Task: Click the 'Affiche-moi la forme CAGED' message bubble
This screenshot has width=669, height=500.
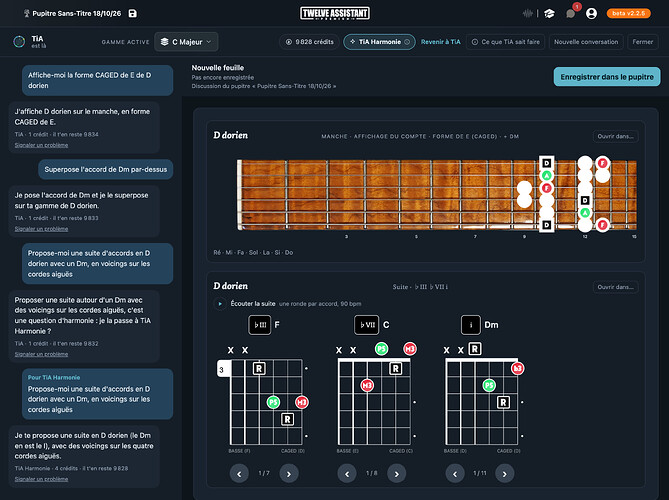Action: point(98,80)
